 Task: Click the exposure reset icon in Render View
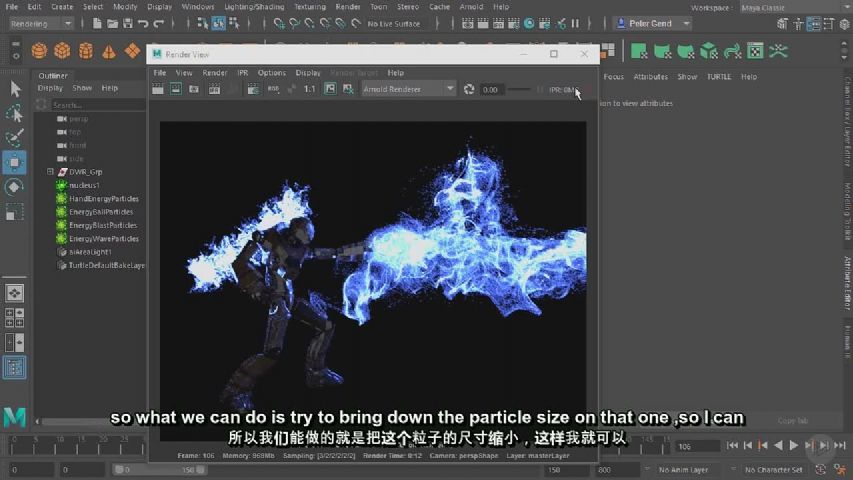(469, 89)
